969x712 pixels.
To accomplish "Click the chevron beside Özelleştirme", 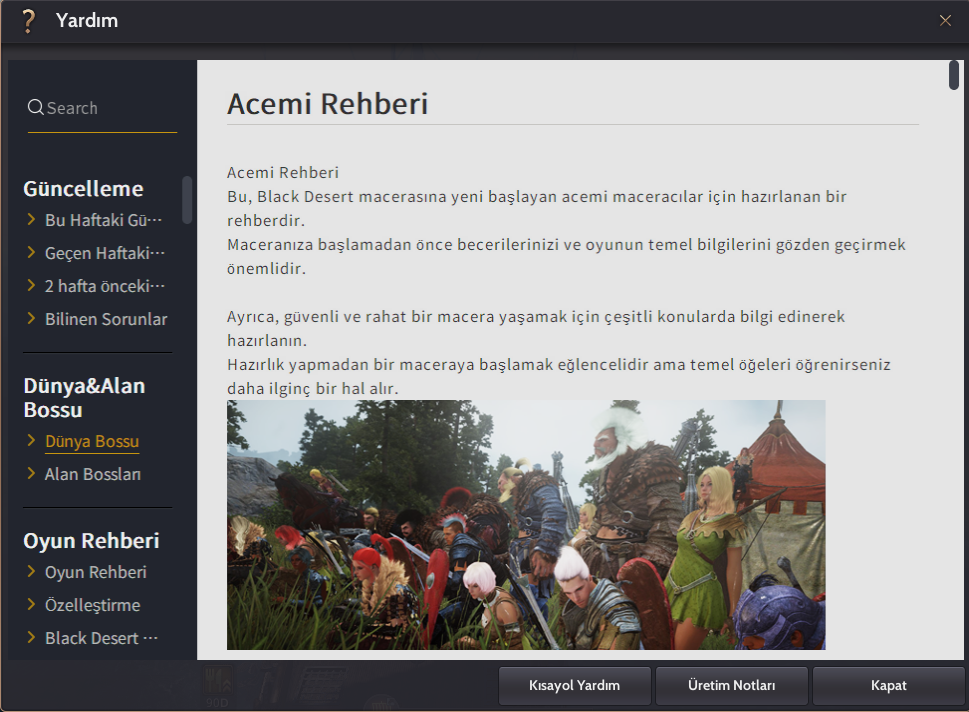I will tap(32, 605).
